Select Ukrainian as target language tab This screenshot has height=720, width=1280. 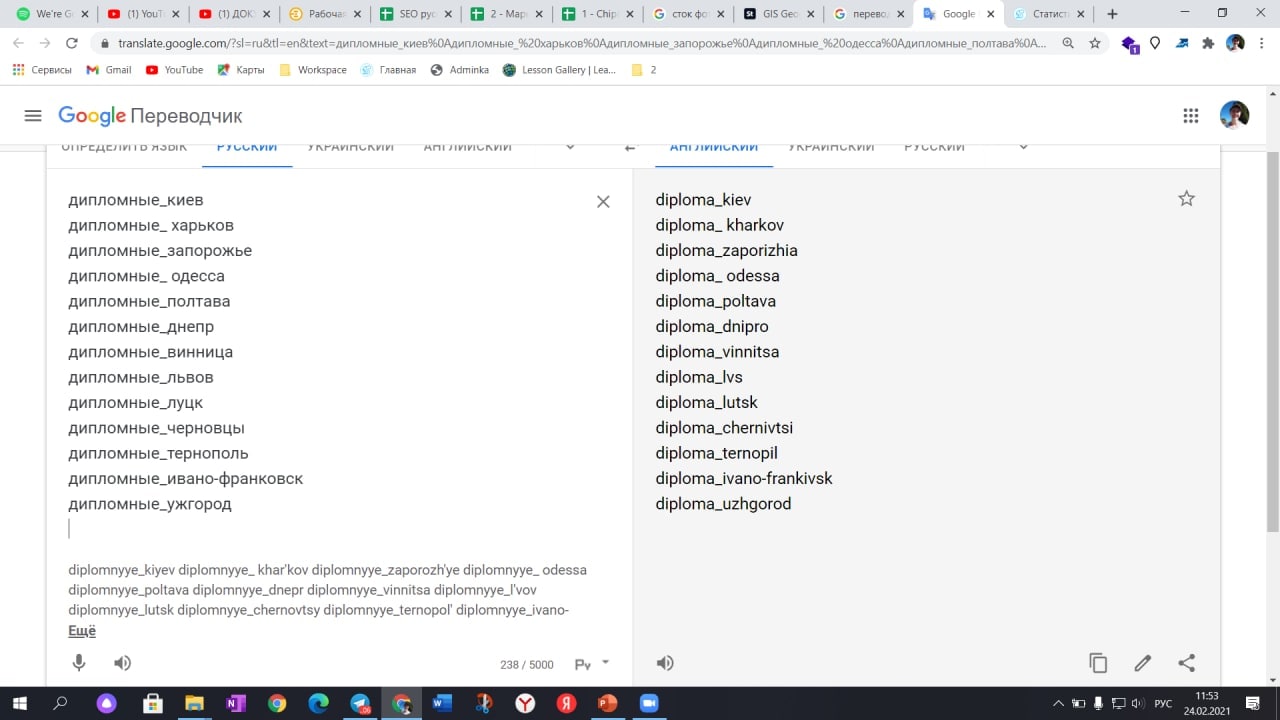pos(831,147)
